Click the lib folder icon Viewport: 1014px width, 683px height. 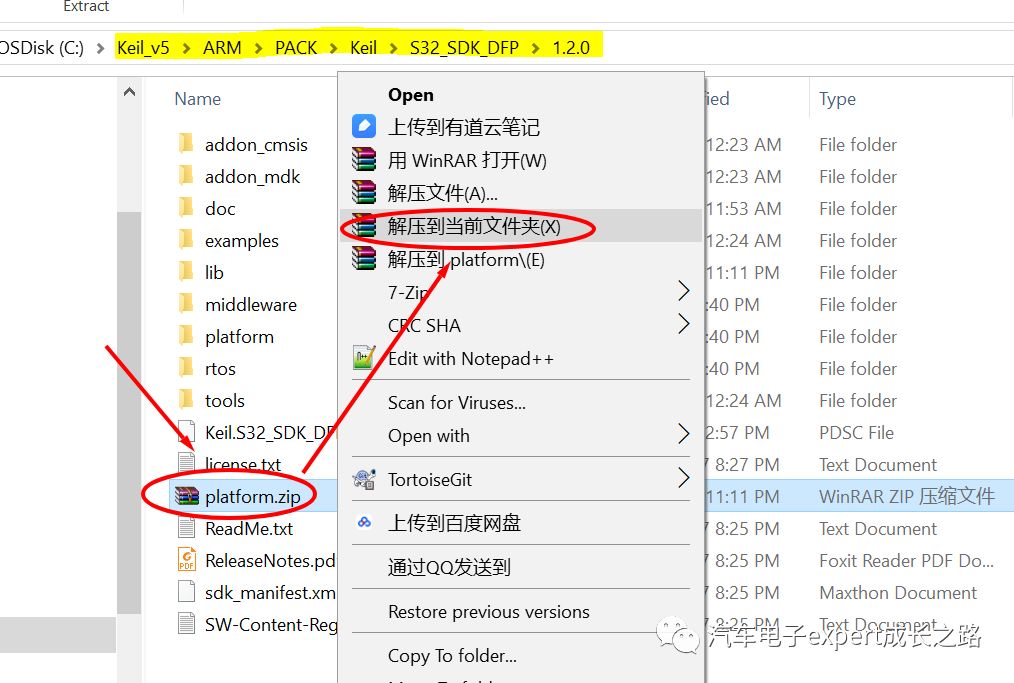point(186,272)
